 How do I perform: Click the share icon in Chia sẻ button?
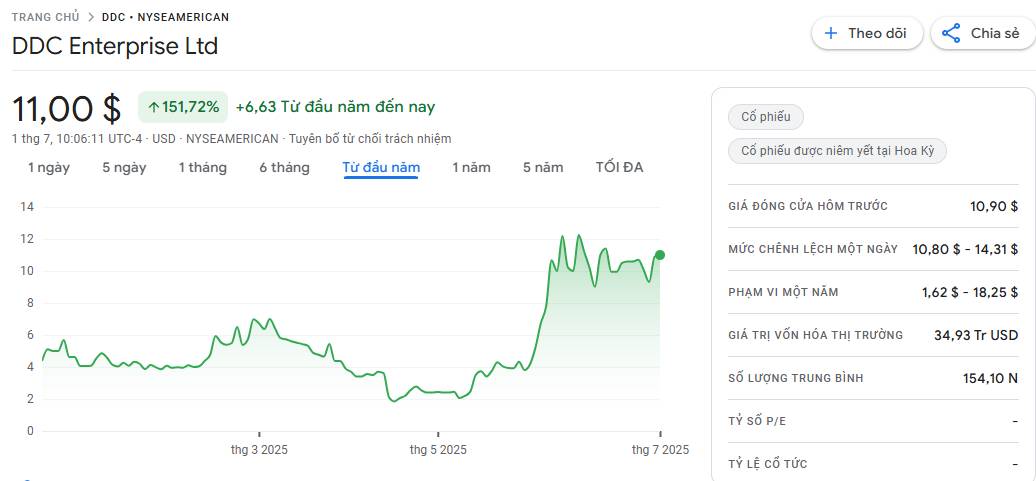950,33
